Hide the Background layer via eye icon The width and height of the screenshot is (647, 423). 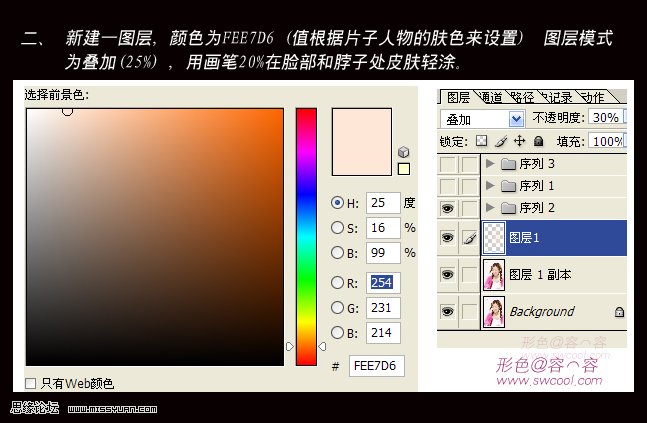[448, 312]
